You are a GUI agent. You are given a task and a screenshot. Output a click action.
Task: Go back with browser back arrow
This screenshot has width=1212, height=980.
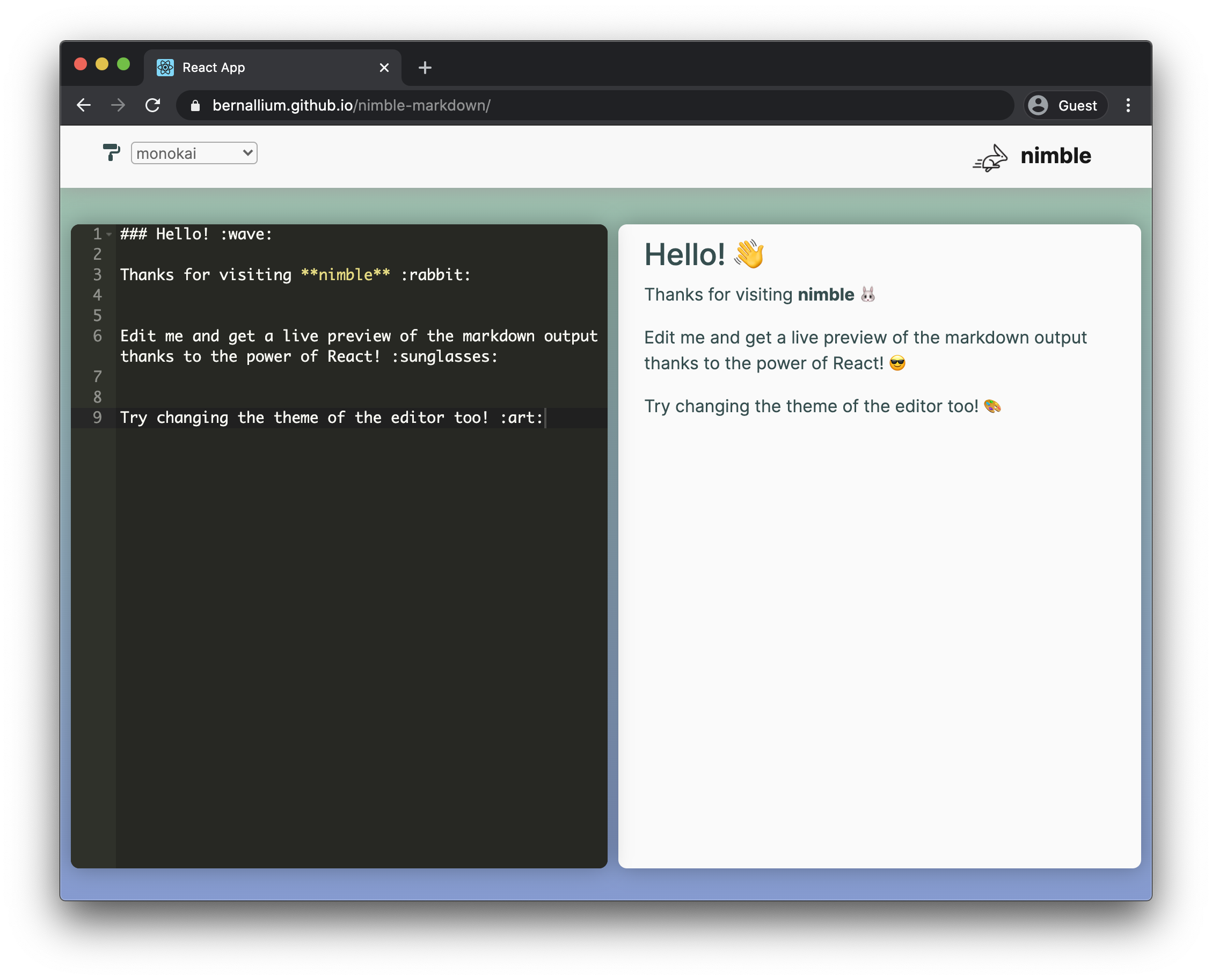click(x=84, y=106)
